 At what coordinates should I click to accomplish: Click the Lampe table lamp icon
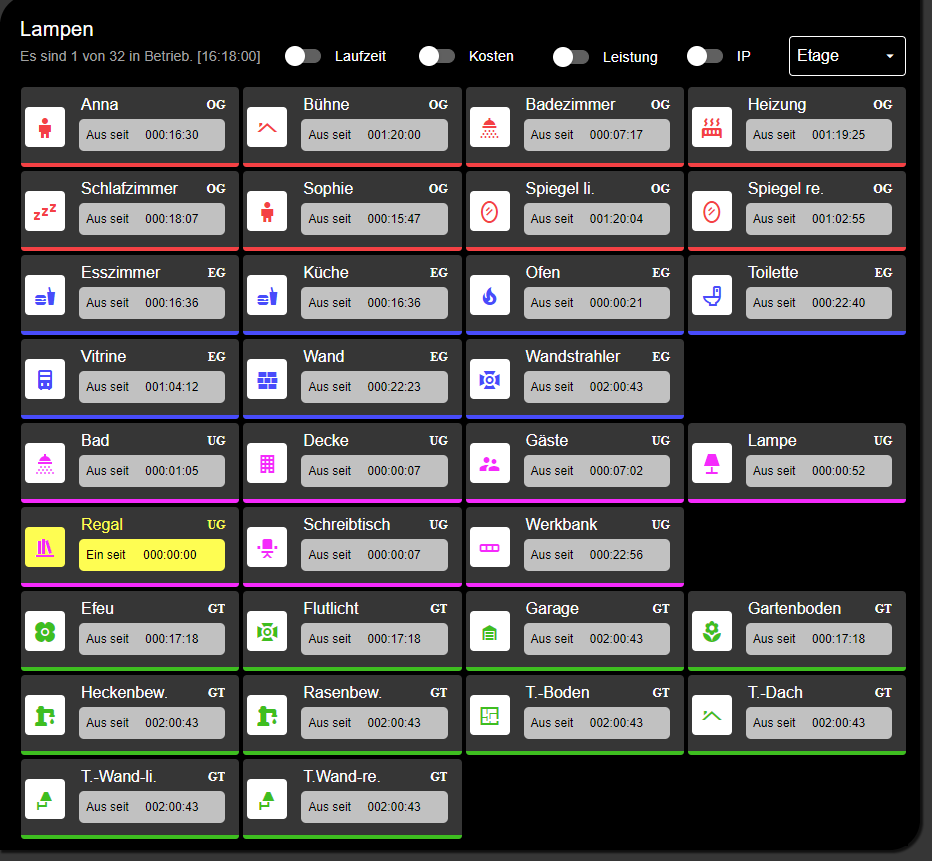(712, 463)
